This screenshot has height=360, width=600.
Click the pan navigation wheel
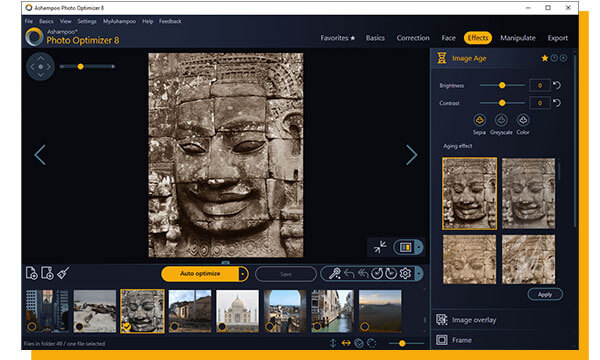tap(41, 67)
